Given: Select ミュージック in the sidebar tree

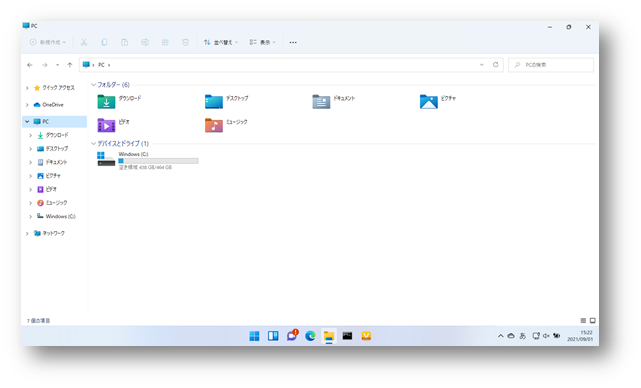Looking at the screenshot, I should [52, 202].
